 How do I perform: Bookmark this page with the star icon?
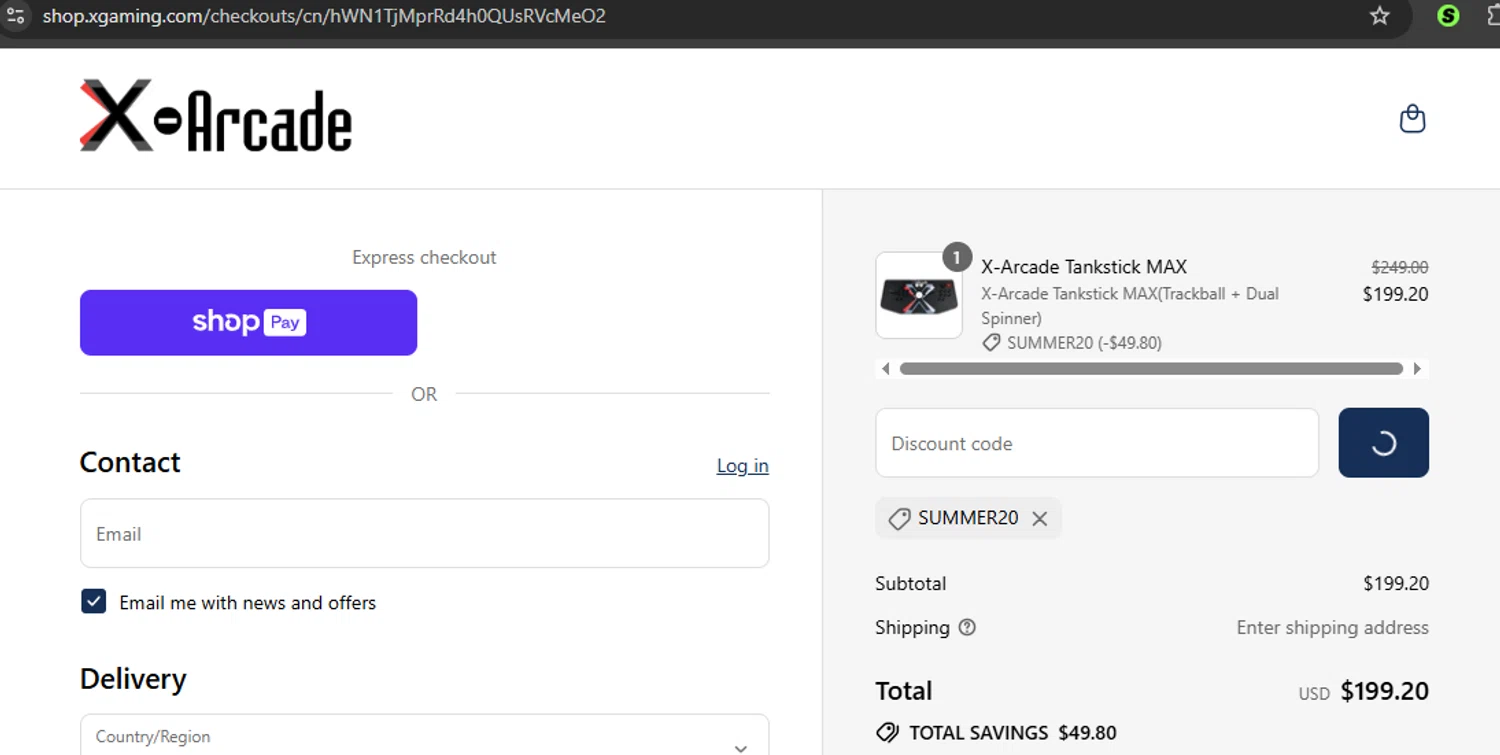(1380, 16)
